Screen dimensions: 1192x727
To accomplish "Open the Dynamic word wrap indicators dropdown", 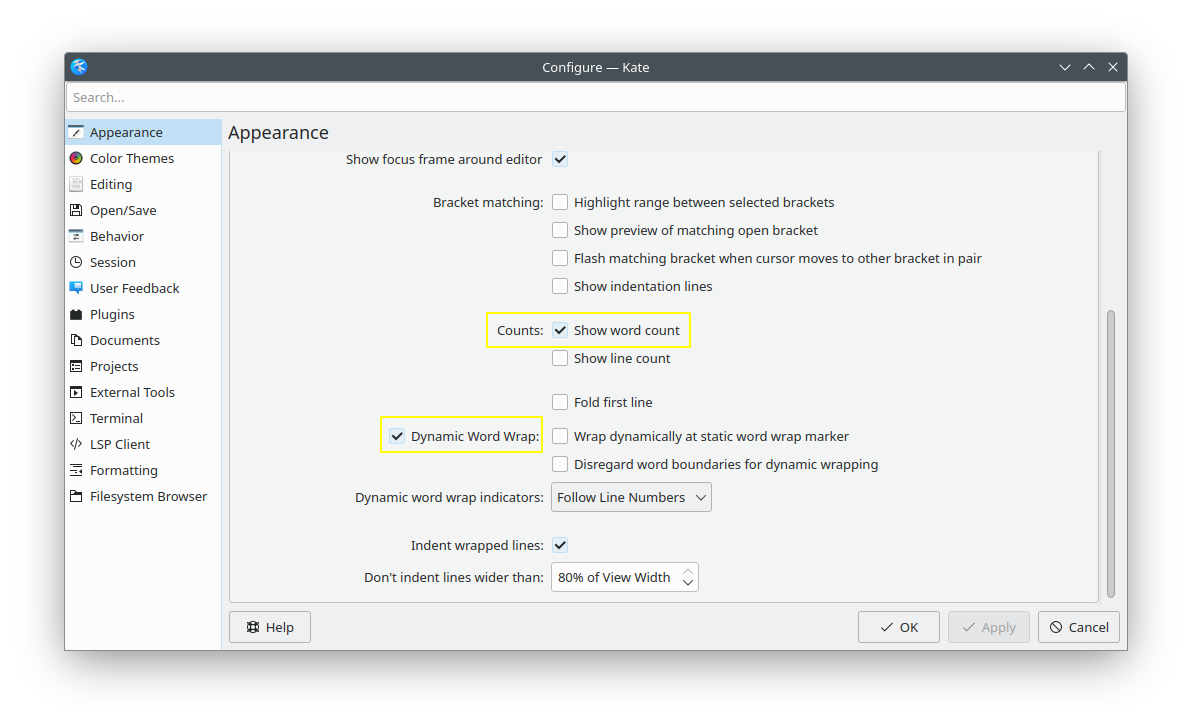I will (x=631, y=497).
